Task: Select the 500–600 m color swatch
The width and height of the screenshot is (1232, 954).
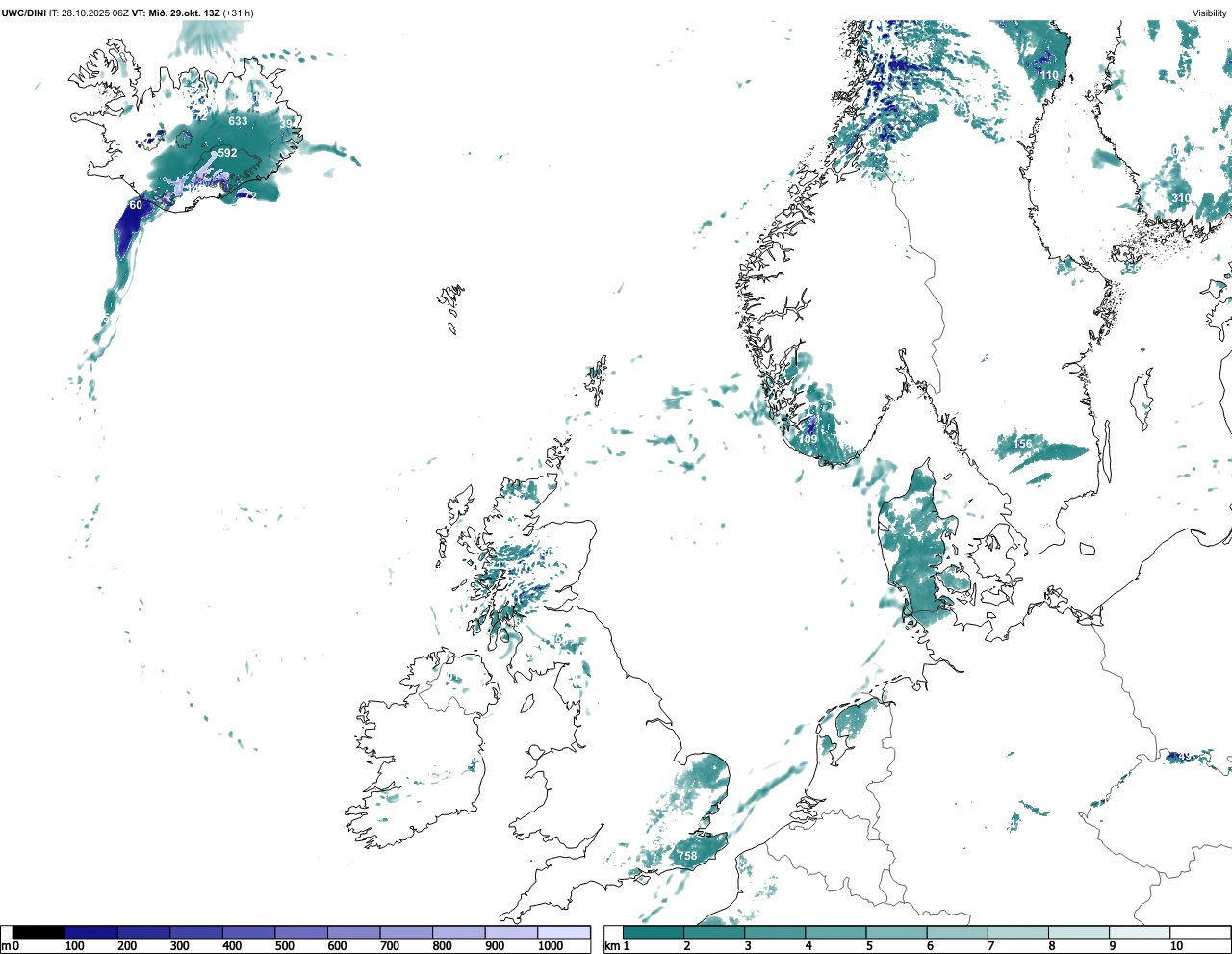Action: (301, 933)
